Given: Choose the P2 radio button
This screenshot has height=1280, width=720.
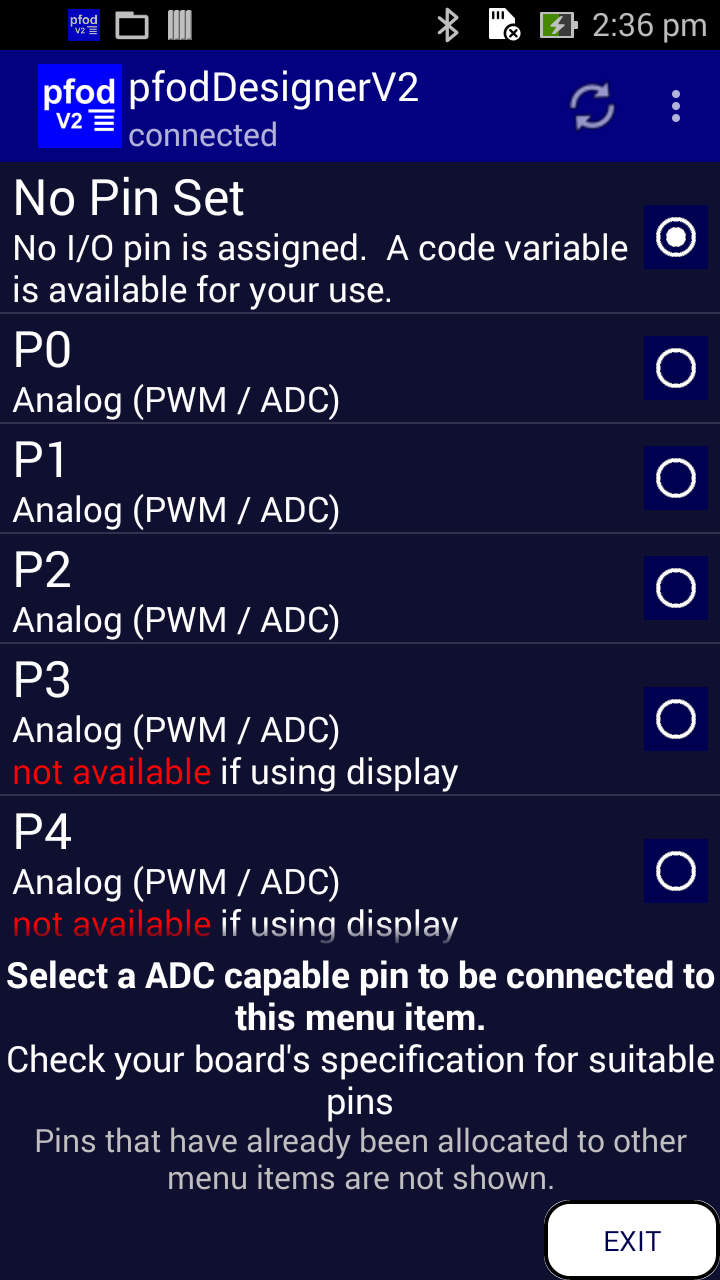Looking at the screenshot, I should point(676,588).
